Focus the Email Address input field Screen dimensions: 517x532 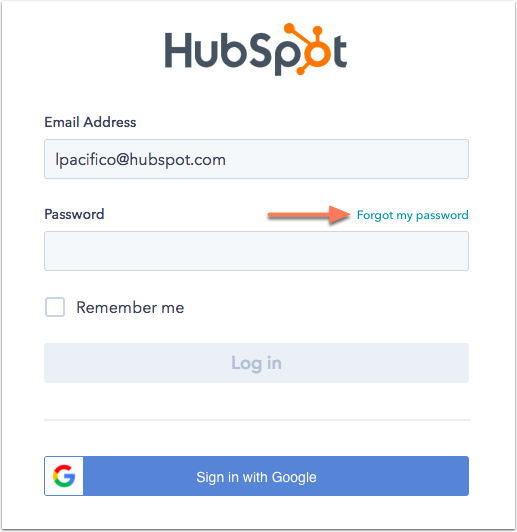[x=256, y=159]
